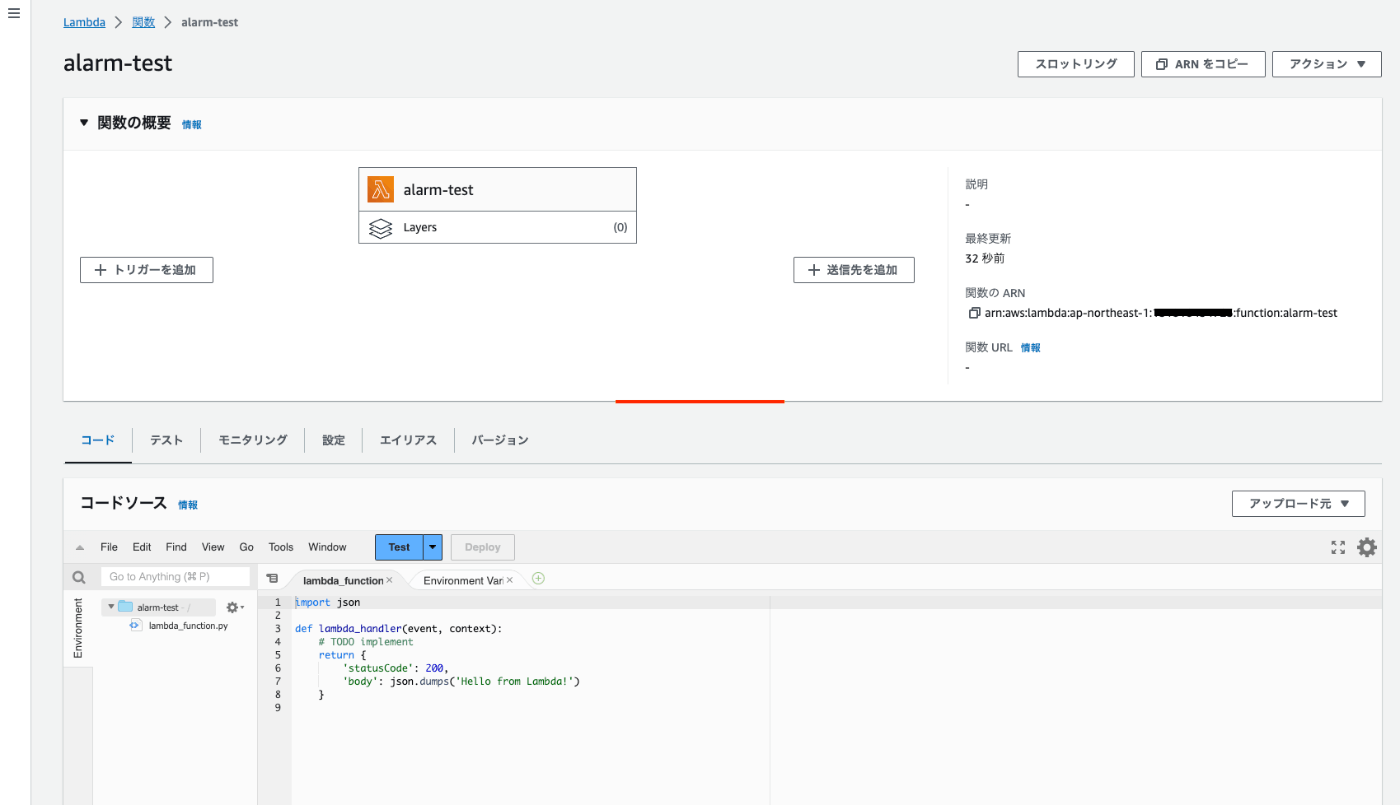Copy function ARN via small copy icon
1400x805 pixels.
974,313
